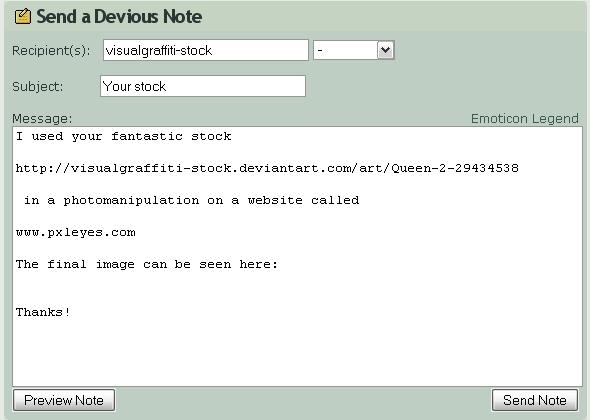Screen dimensions: 590x420
Task: Click the yellow note icon beside the title
Action: (23, 17)
